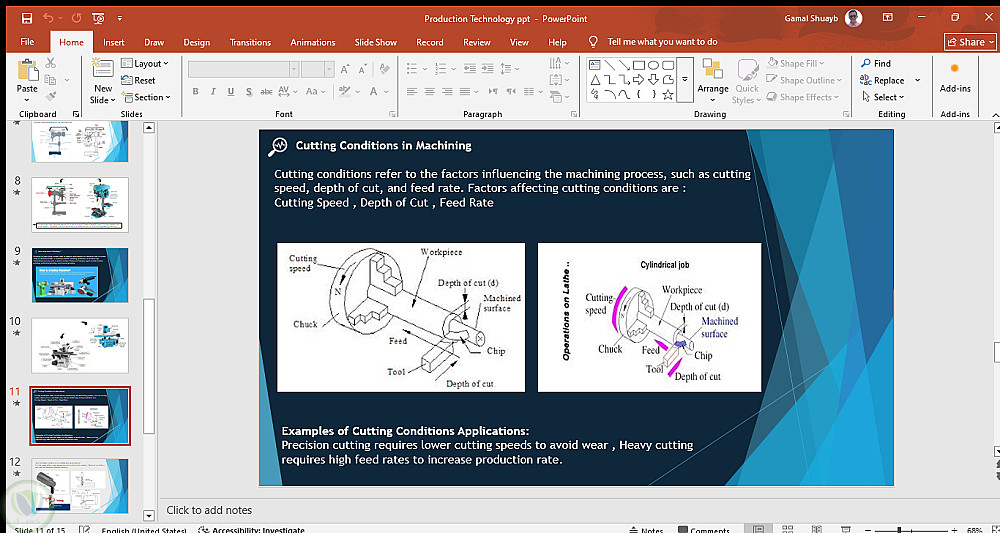Click to add notes field
Viewport: 1000px width, 533px height.
pyautogui.click(x=209, y=510)
